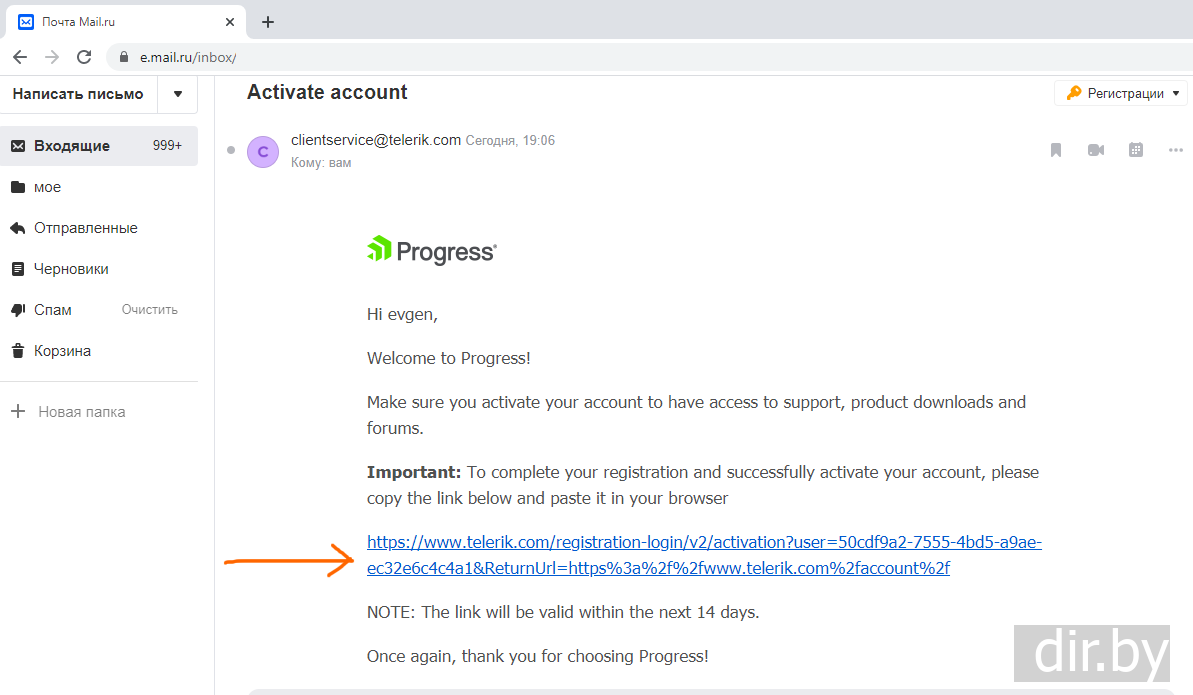Go forward in browser history
This screenshot has width=1193, height=695.
click(x=52, y=57)
